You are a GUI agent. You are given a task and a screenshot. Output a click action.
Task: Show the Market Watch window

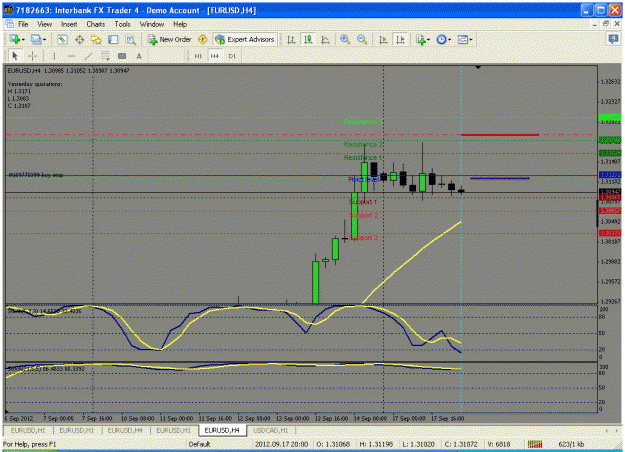[x=62, y=39]
